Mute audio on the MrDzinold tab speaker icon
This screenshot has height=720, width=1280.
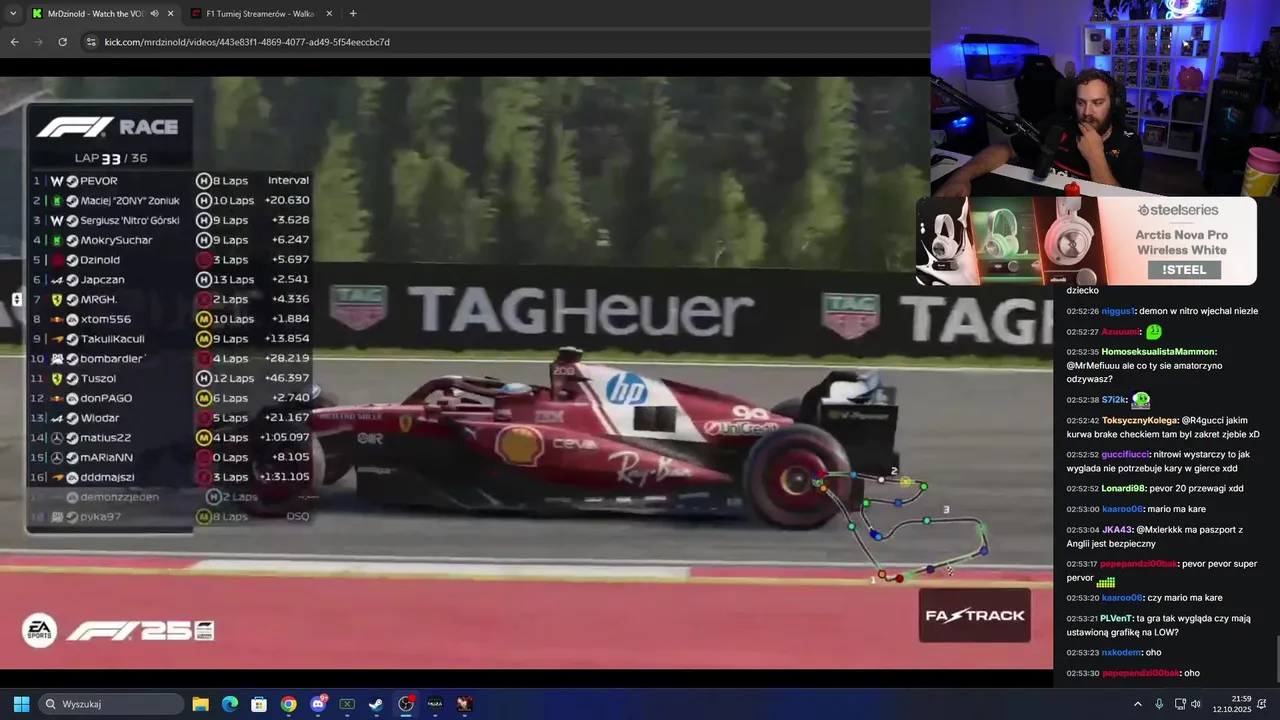tap(154, 14)
